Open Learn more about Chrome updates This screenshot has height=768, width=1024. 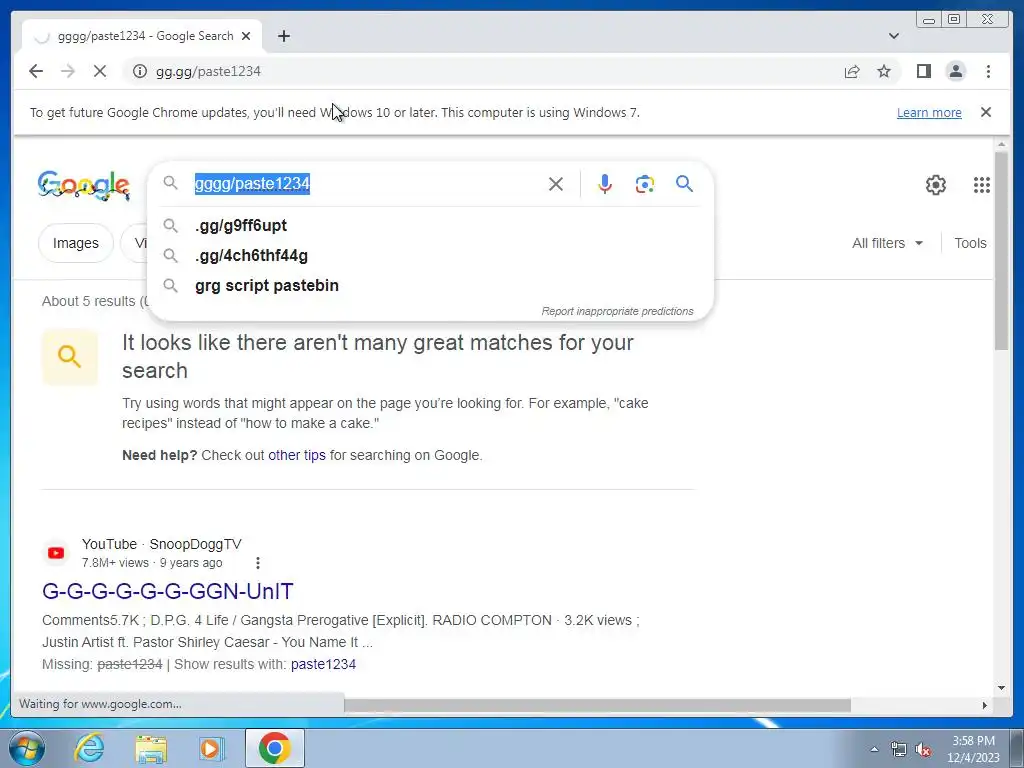coord(929,112)
